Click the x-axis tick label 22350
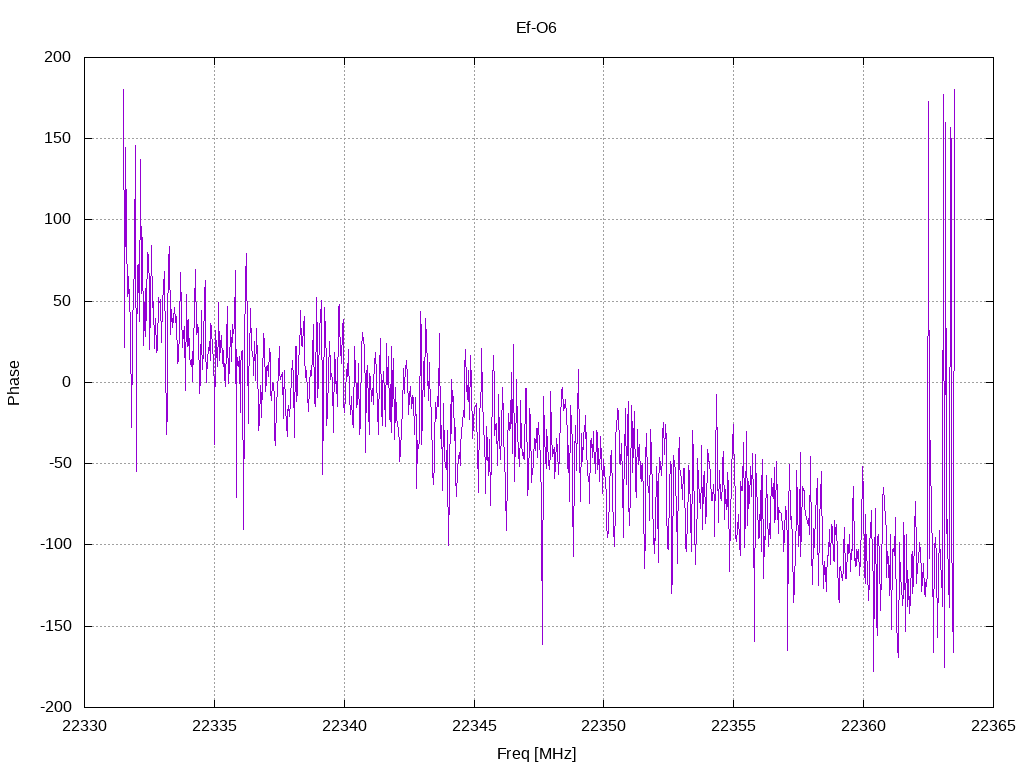 click(603, 726)
